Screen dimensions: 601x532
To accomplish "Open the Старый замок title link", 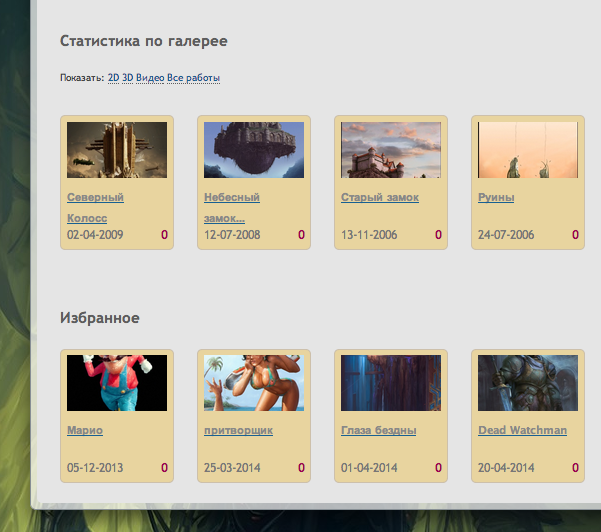I will point(379,198).
